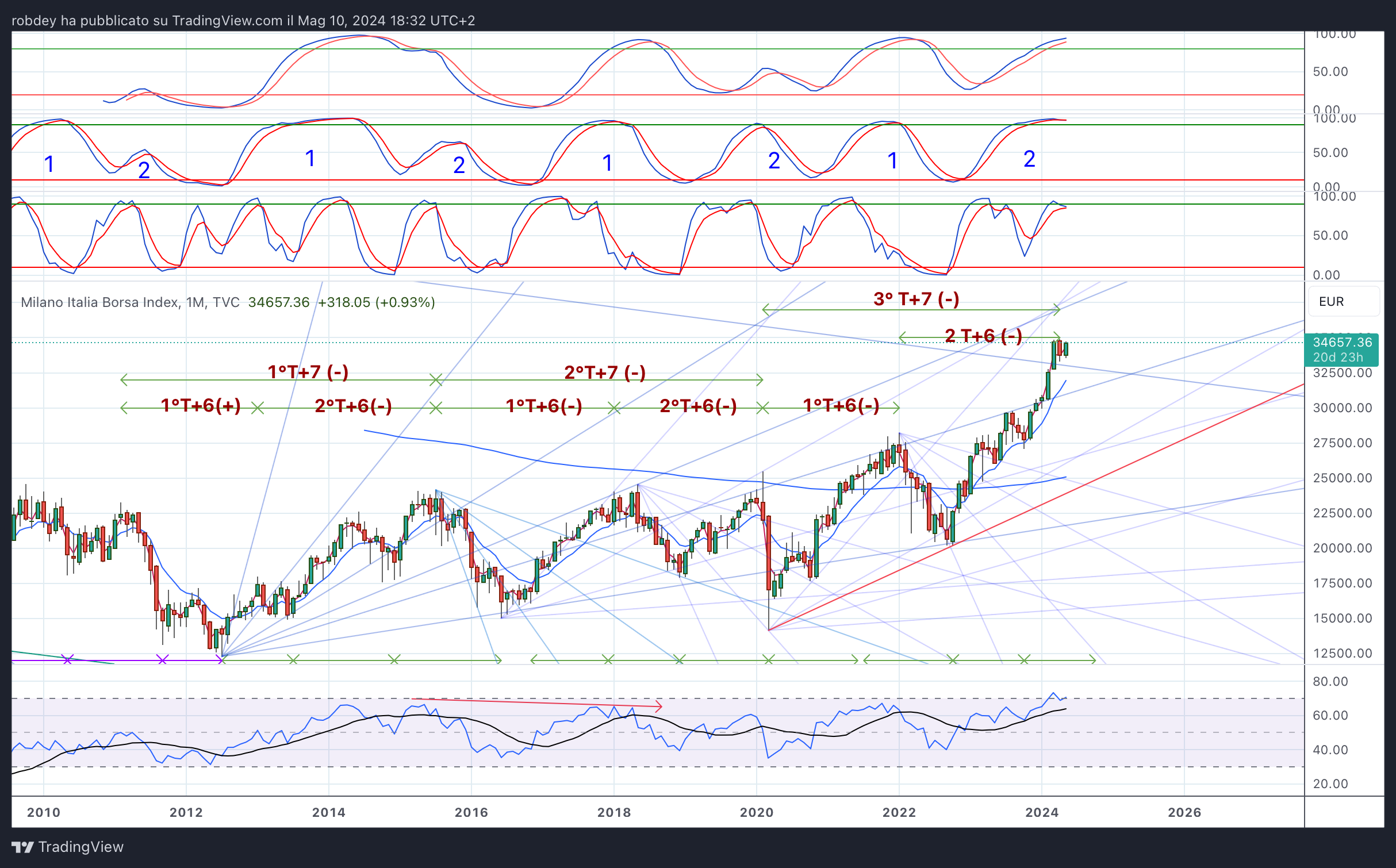Viewport: 1396px width, 868px height.
Task: Select the 1°T+6(+) cycle label
Action: [x=201, y=405]
